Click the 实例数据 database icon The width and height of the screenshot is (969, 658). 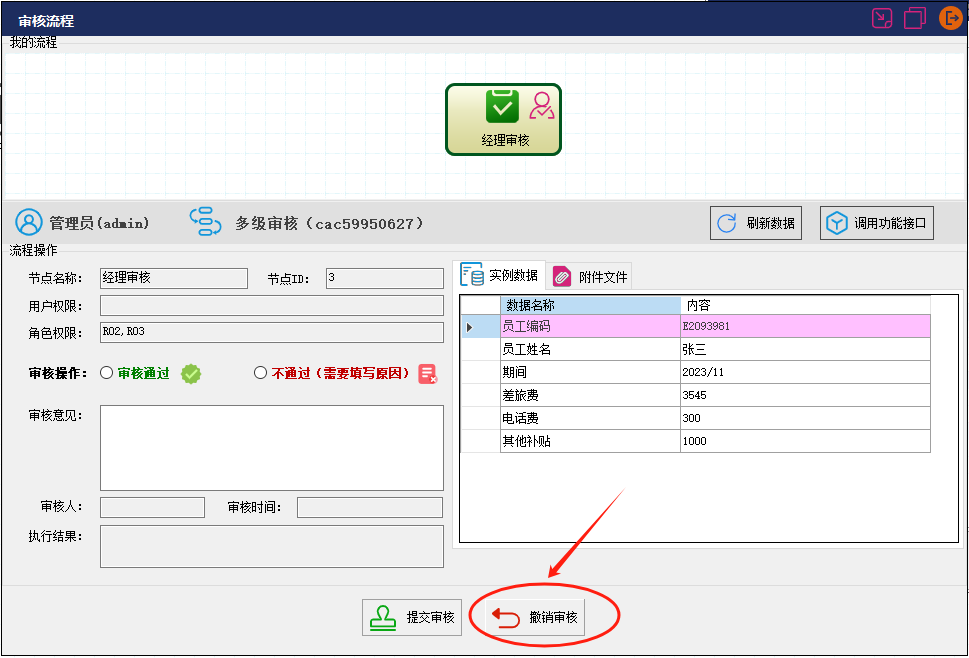click(472, 274)
